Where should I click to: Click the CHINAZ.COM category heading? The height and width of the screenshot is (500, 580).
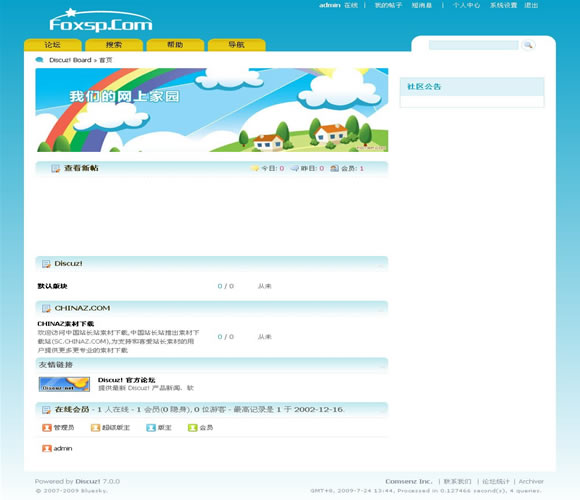point(82,308)
